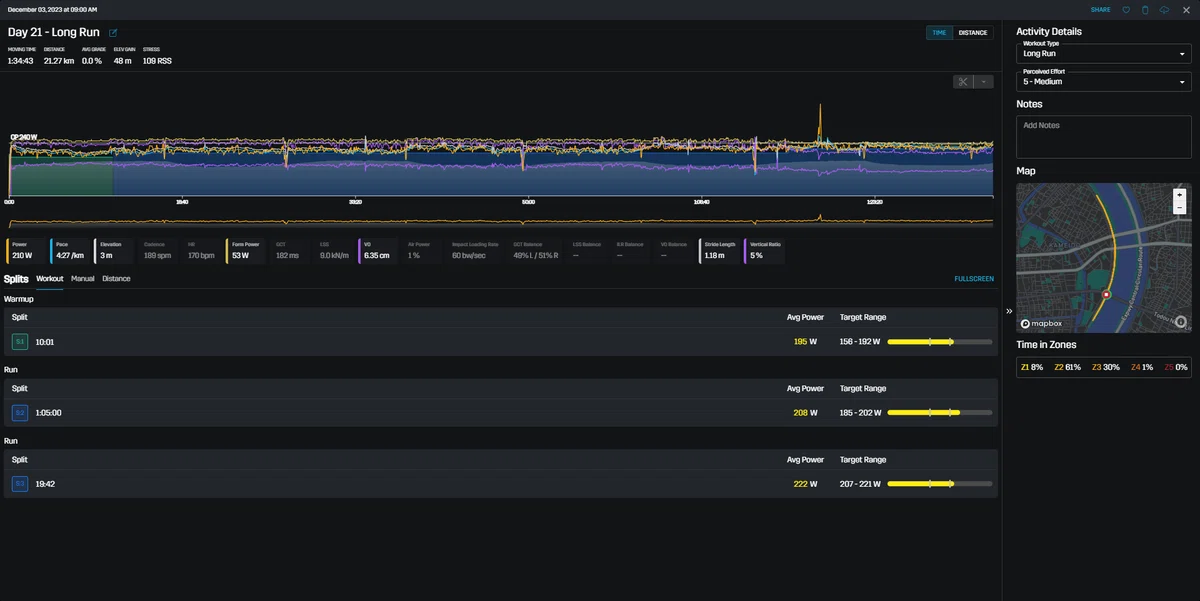
Task: Collapse the side panel with the double chevron
Action: coord(1009,311)
